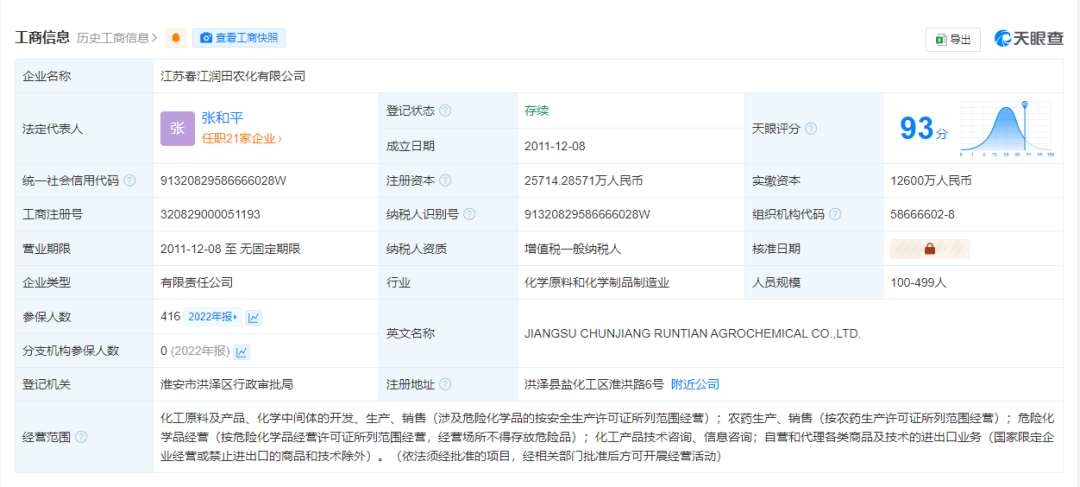This screenshot has height=487, width=1080.
Task: Click help icon beside 注册资本
Action: coord(446,181)
